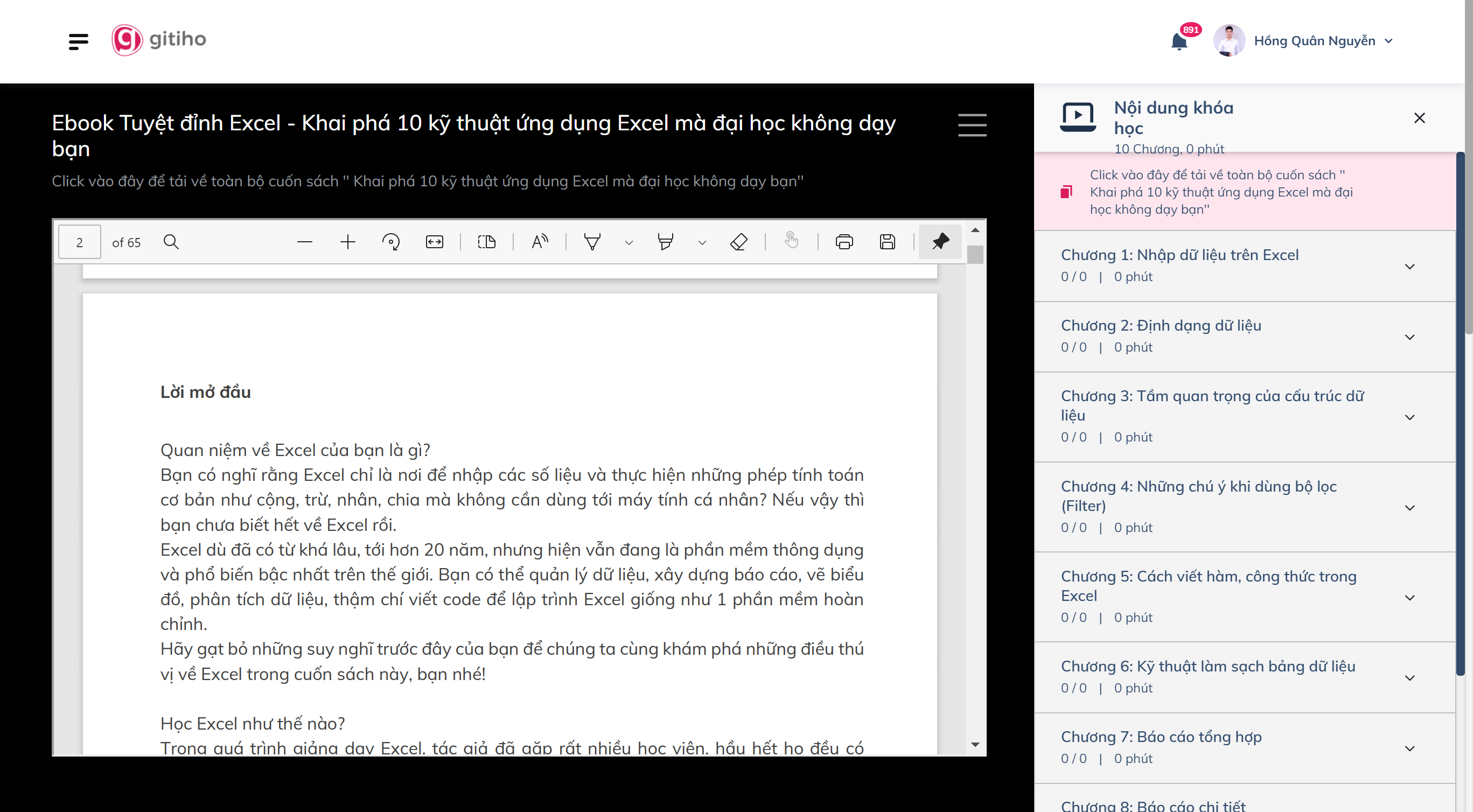Click '10 Chương, 0 phút' summary text
The width and height of the screenshot is (1473, 812).
(x=1169, y=149)
